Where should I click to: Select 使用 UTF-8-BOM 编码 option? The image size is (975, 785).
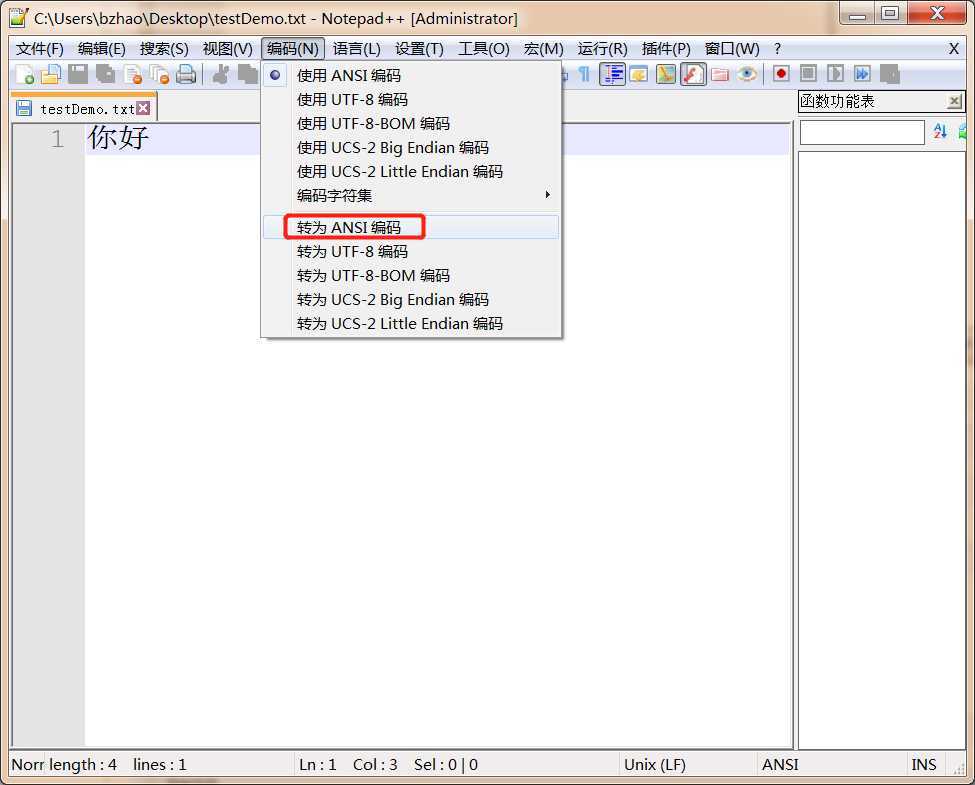point(411,123)
